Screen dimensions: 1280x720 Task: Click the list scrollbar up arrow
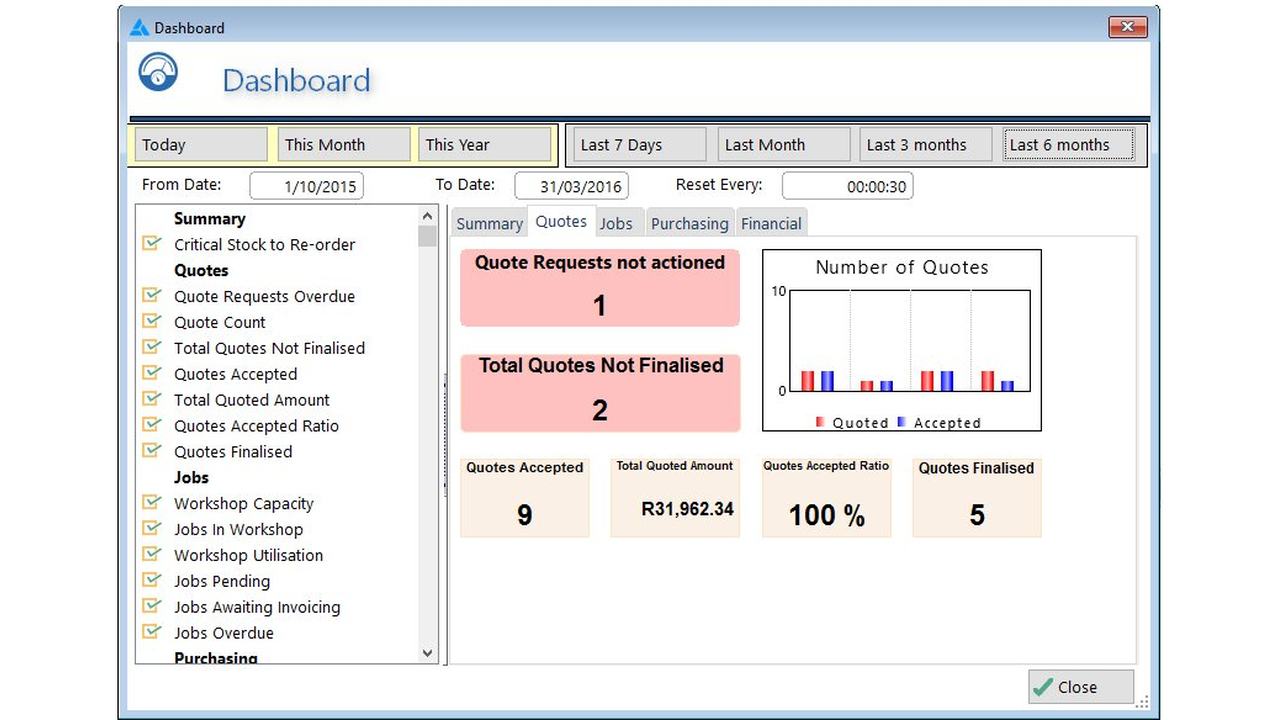(x=428, y=216)
